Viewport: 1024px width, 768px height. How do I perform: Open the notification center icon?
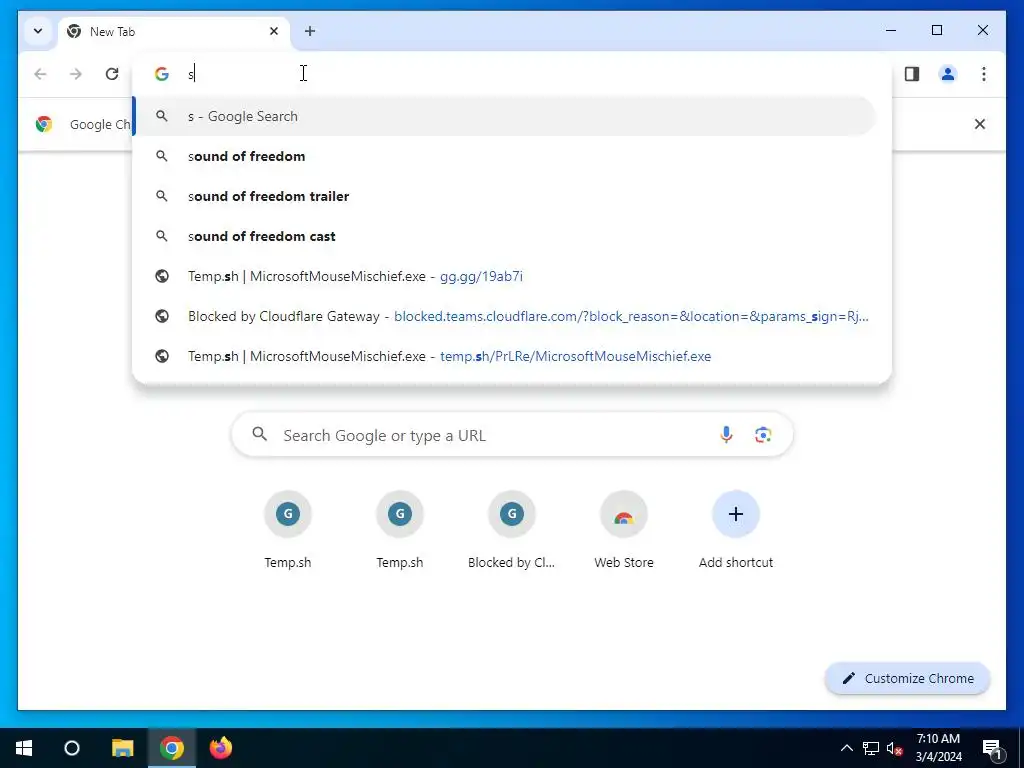(x=992, y=748)
